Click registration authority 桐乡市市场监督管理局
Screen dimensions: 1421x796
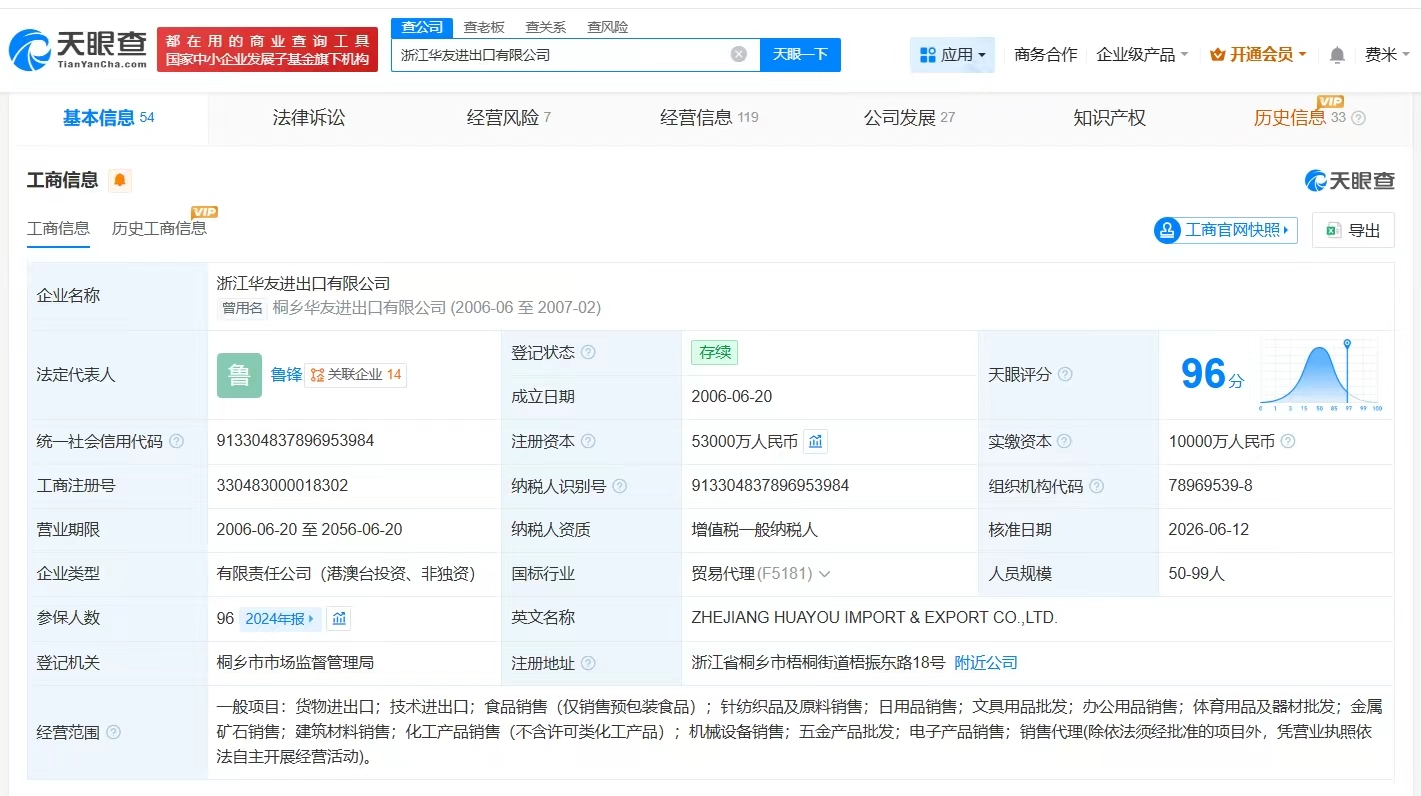pyautogui.click(x=295, y=663)
